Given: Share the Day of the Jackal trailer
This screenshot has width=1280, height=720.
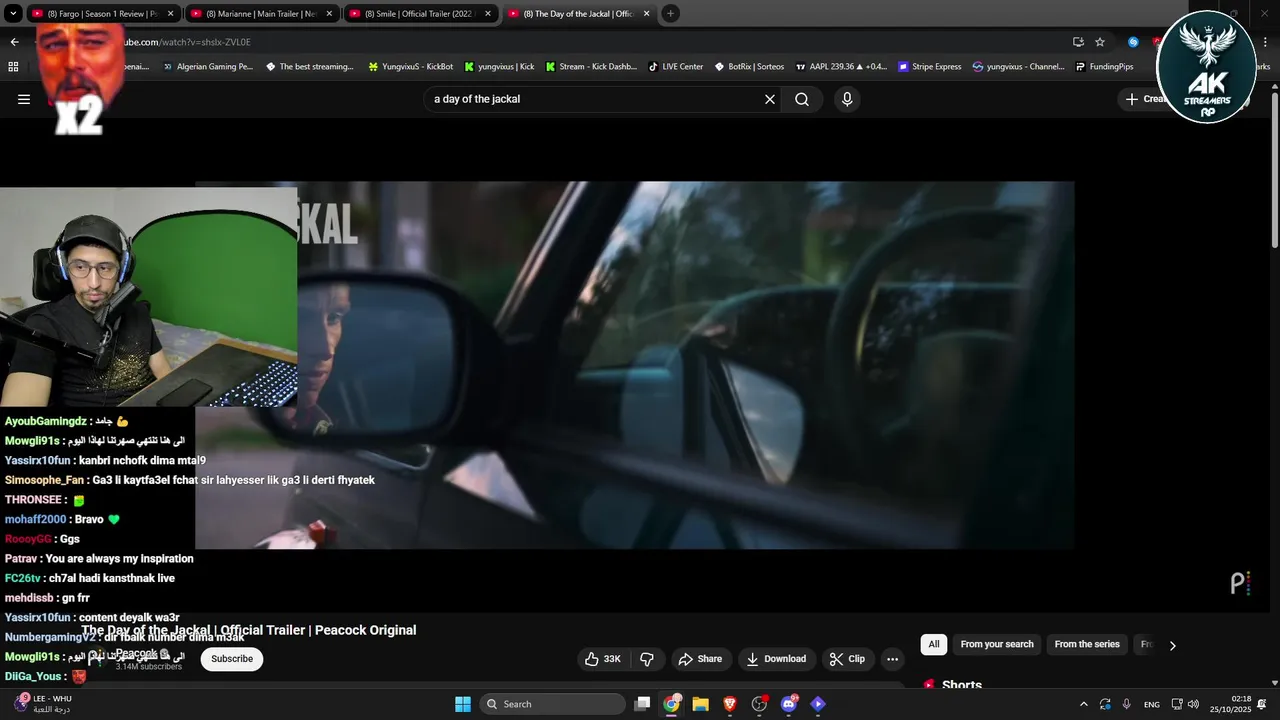Looking at the screenshot, I should [700, 659].
